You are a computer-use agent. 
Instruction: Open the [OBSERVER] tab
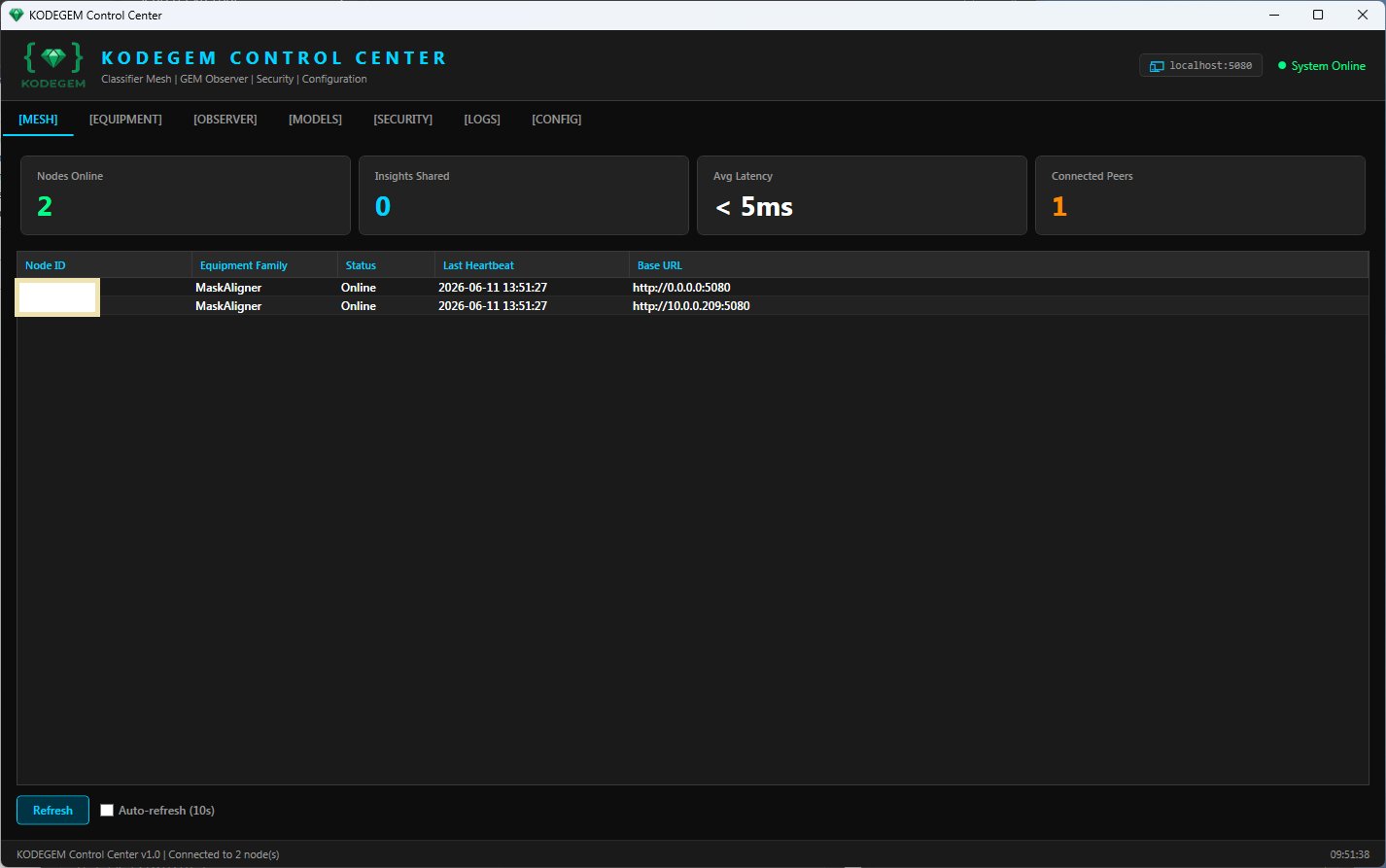point(225,120)
